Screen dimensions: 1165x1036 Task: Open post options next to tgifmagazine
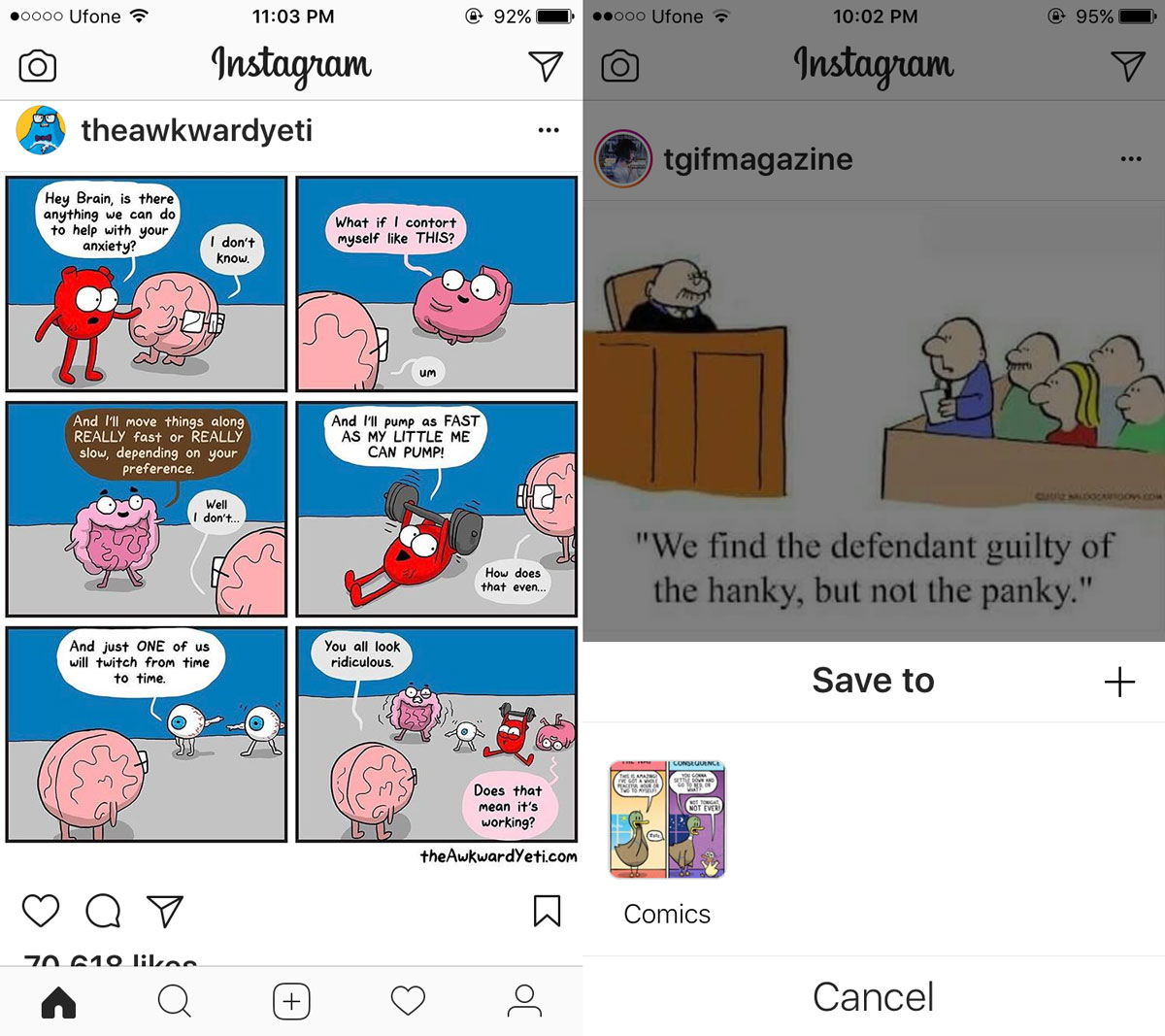tap(1131, 158)
